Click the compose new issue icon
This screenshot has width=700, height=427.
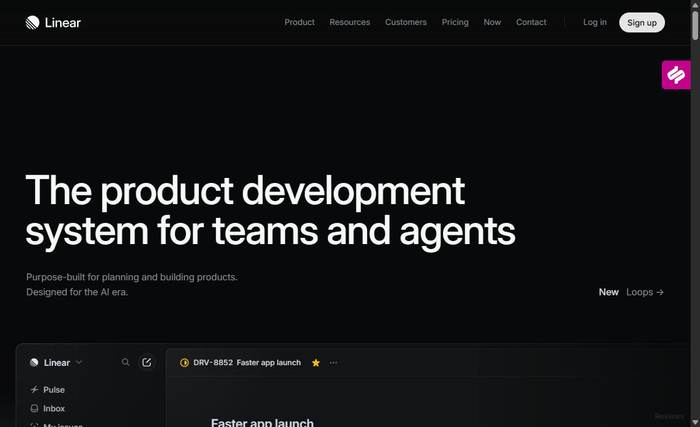coord(146,362)
